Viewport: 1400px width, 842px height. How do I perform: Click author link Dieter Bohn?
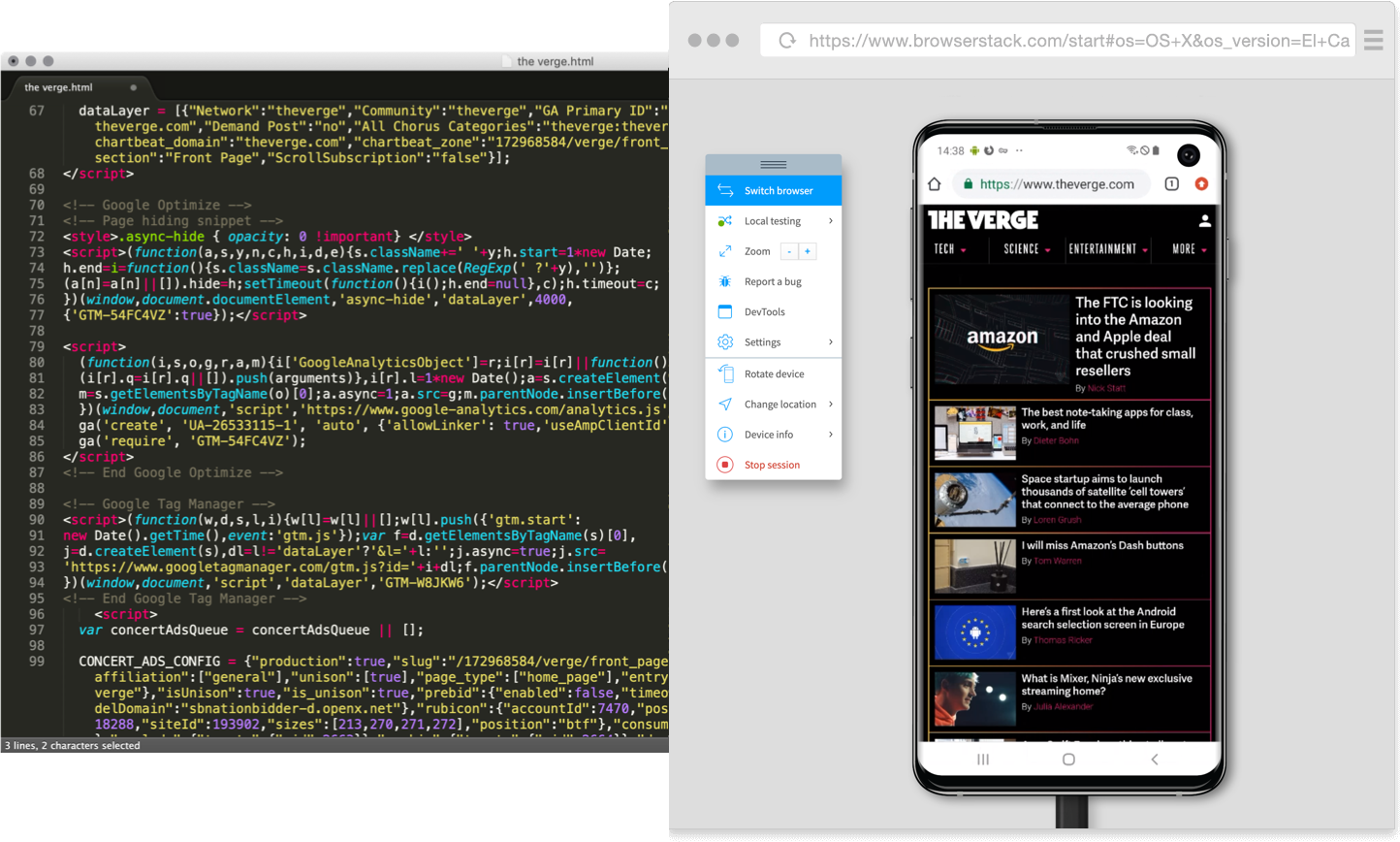tap(1056, 440)
